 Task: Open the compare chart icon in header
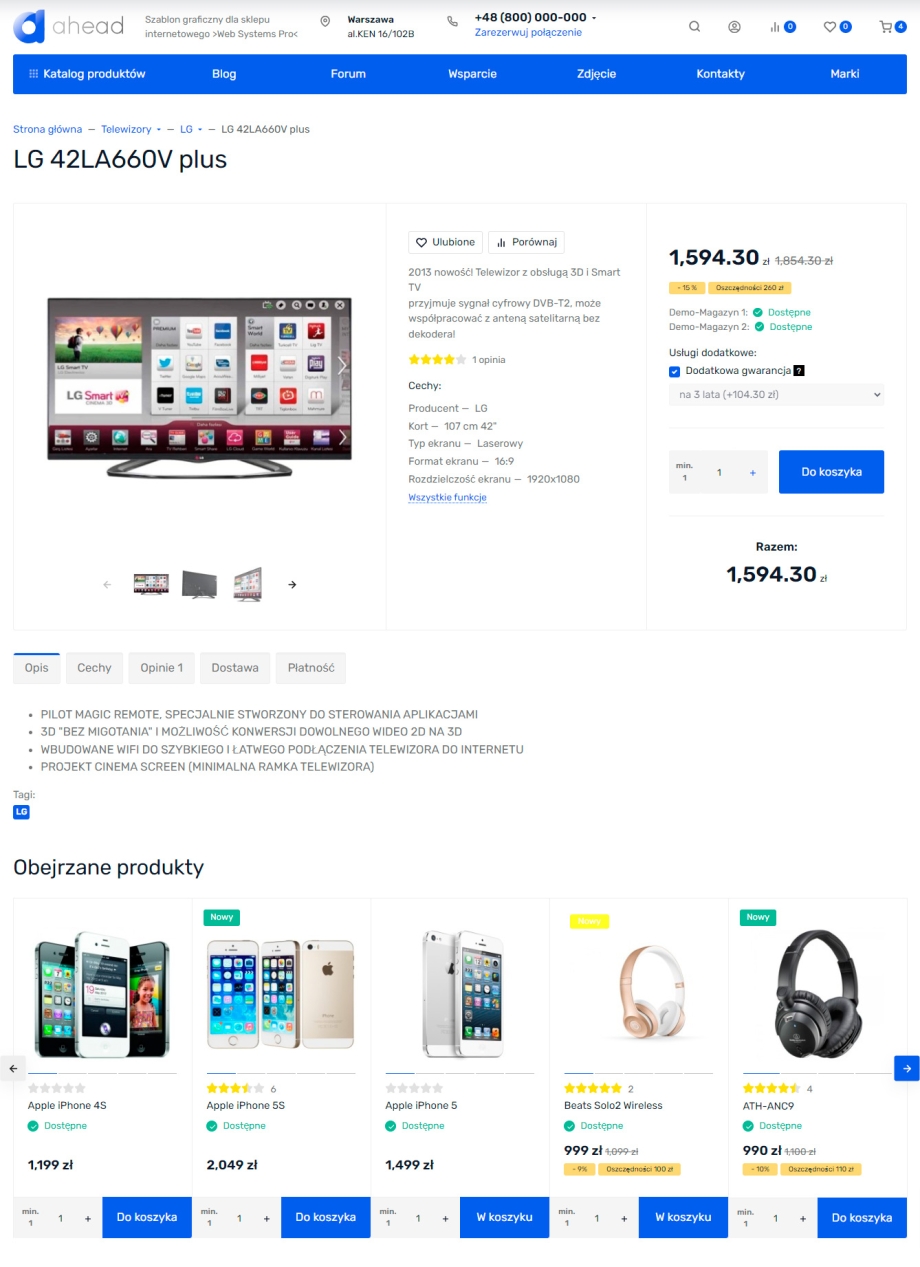click(x=775, y=27)
